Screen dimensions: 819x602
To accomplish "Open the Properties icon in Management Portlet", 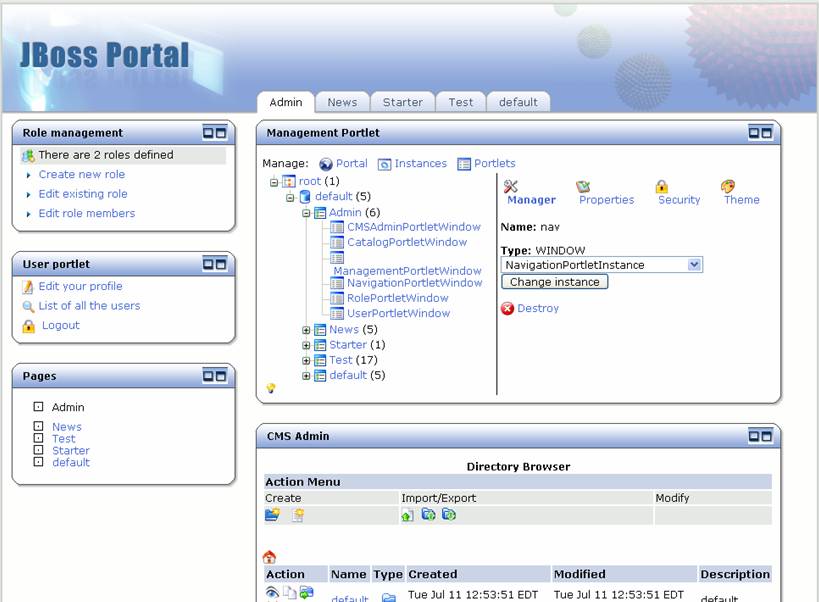I will (583, 186).
